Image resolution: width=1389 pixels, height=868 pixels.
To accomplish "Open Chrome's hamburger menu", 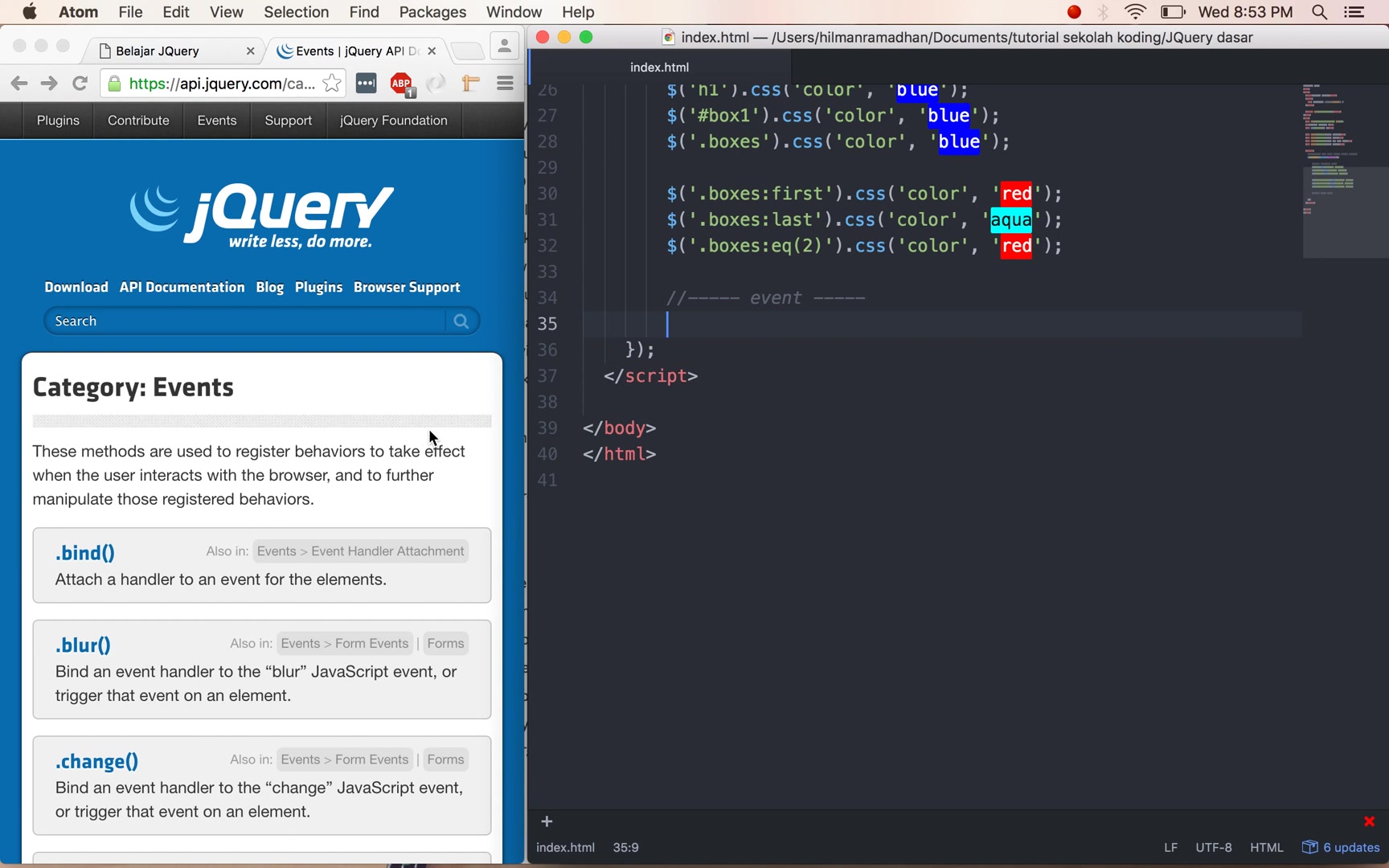I will tap(505, 84).
